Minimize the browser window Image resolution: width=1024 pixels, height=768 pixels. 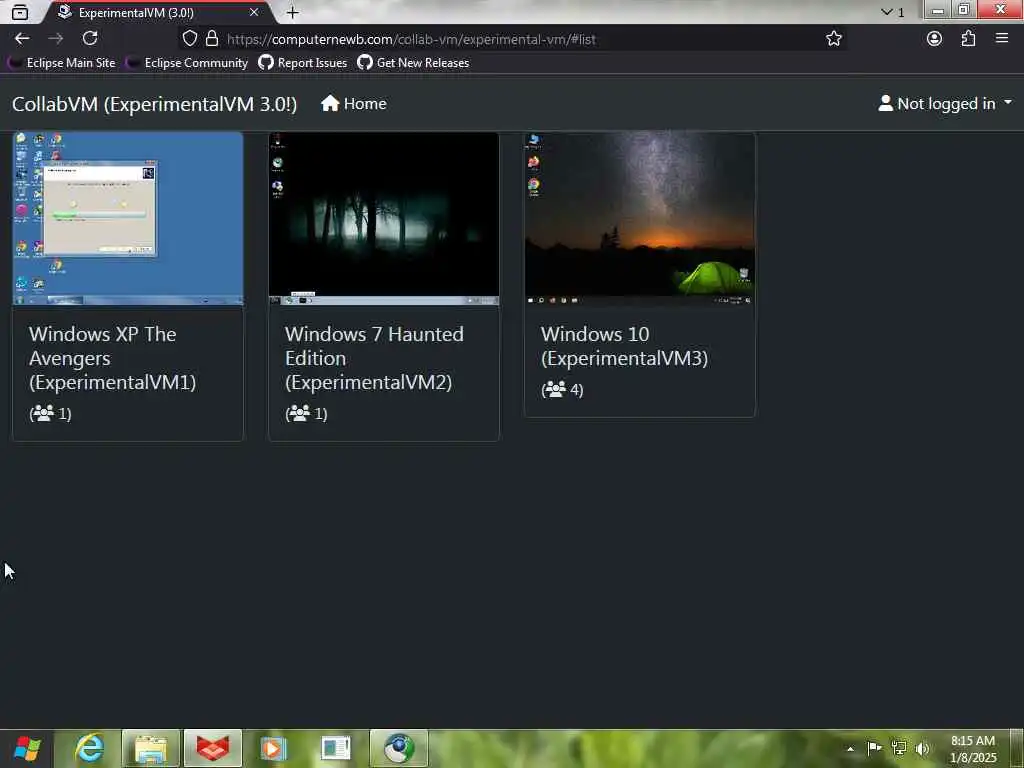938,9
